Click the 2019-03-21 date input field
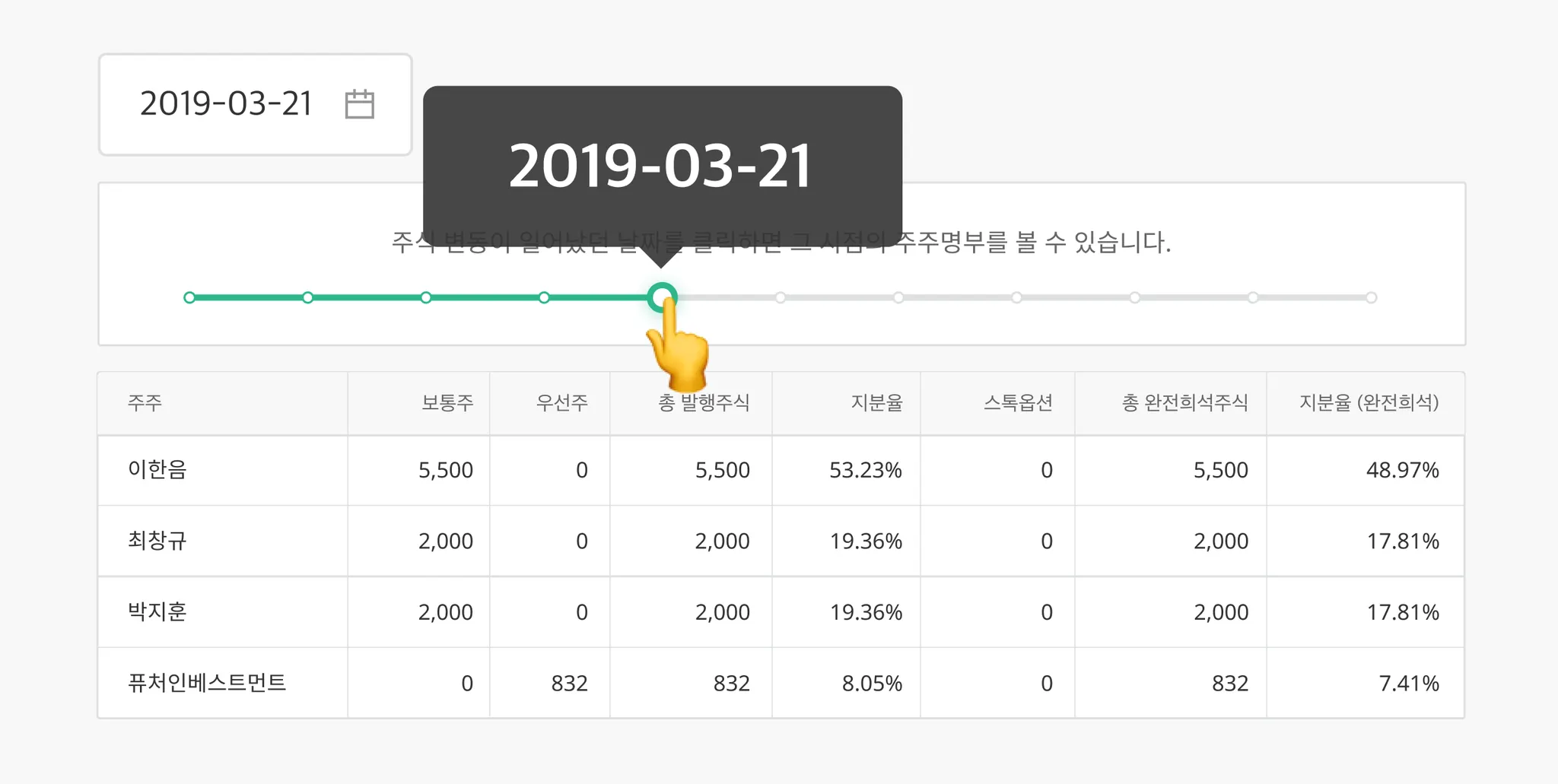The image size is (1558, 784). (x=256, y=105)
